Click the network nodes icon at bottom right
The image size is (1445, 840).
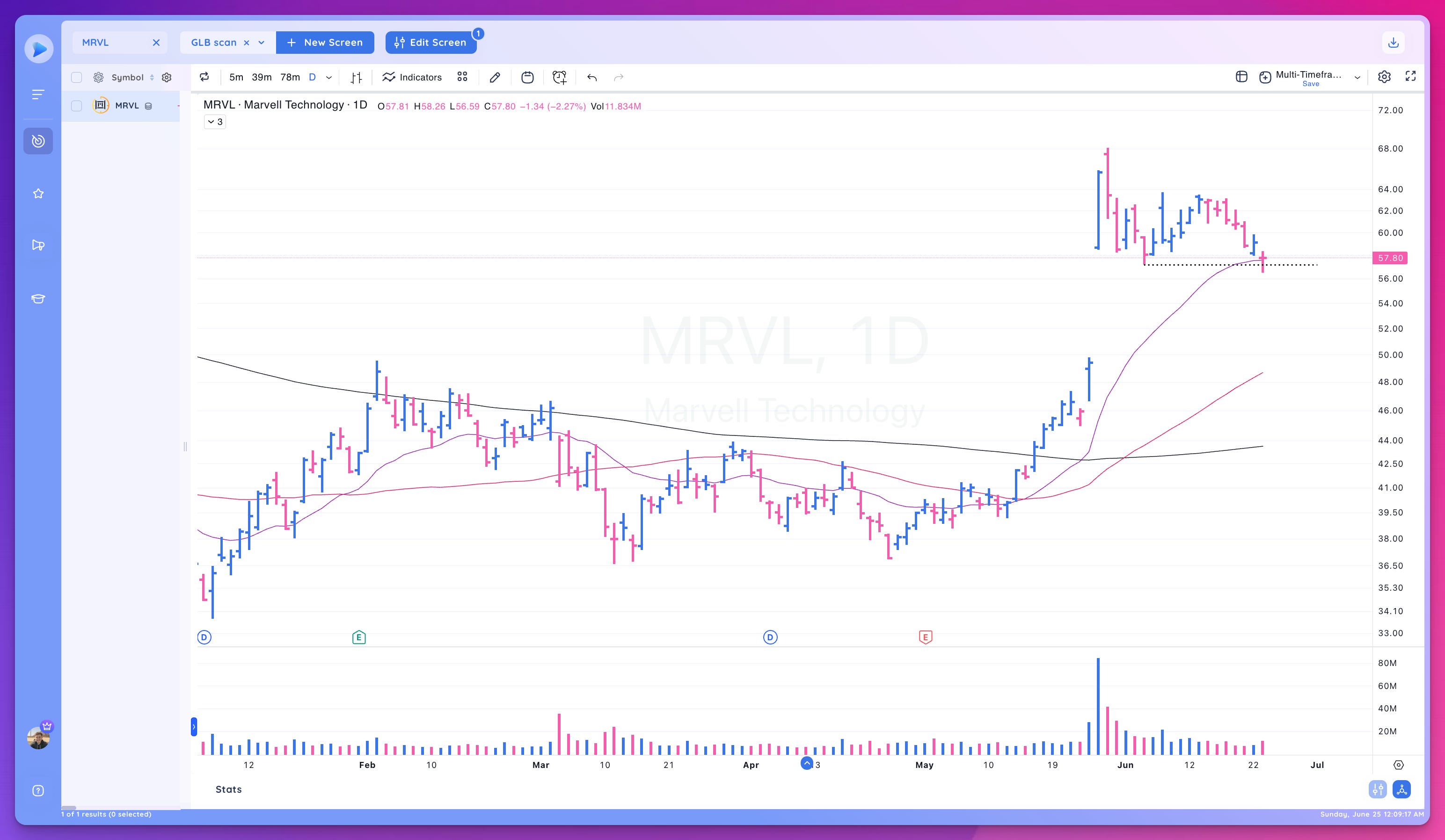point(1401,789)
